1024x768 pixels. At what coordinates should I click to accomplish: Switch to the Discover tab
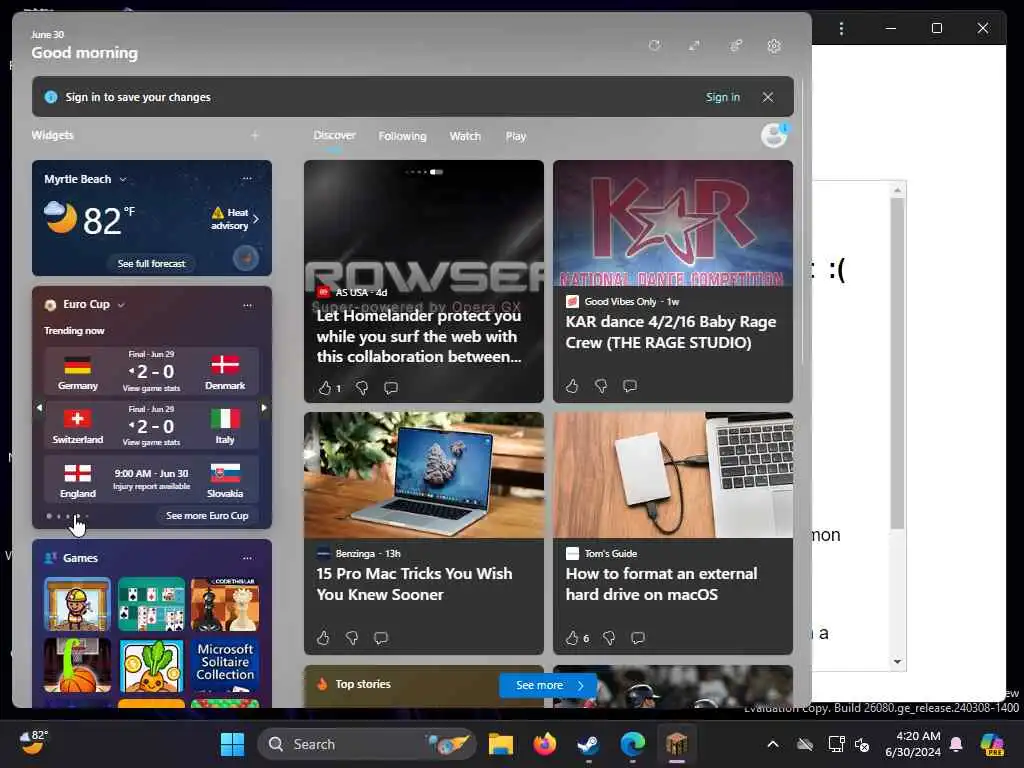coord(334,135)
